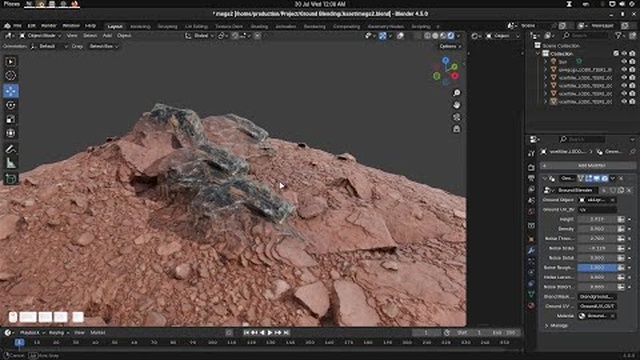Collapse the Collection in outliner
Image resolution: width=640 pixels, height=360 pixels.
tap(538, 53)
